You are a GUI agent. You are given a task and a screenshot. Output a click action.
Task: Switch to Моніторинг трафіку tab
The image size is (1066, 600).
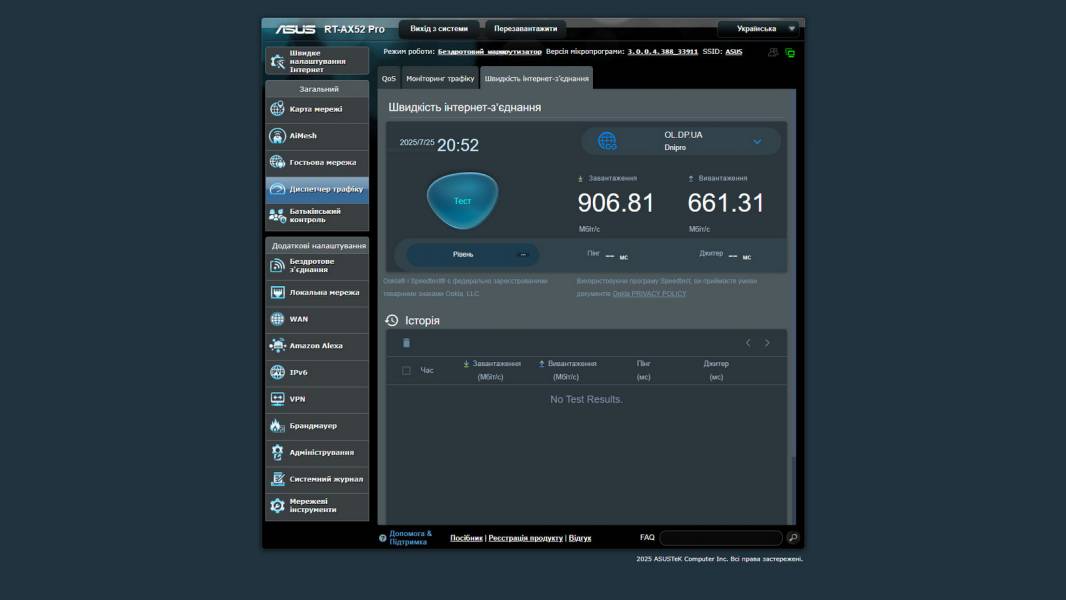click(440, 78)
